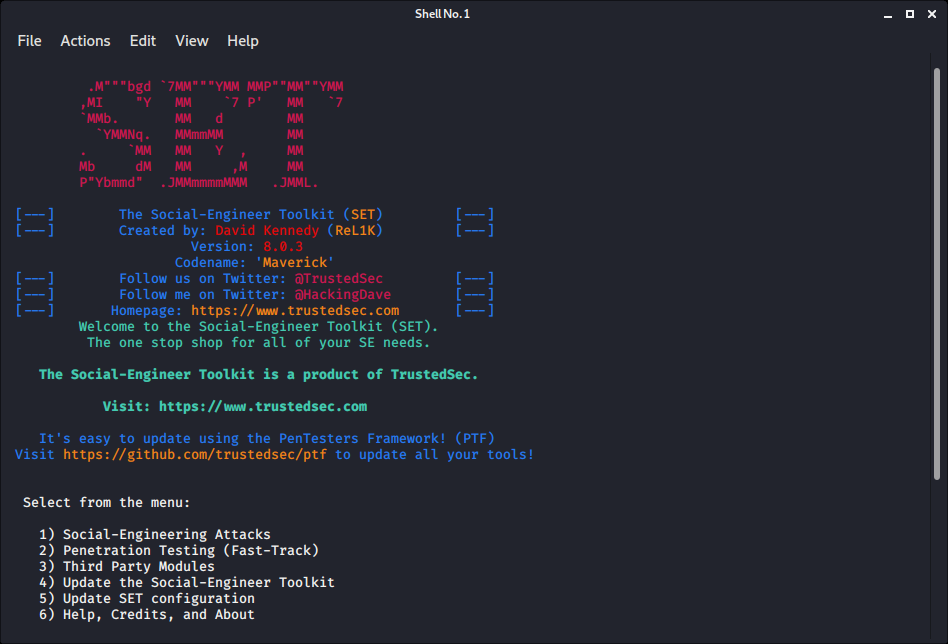Maximize the Shell No.1 window
948x644 pixels.
909,14
